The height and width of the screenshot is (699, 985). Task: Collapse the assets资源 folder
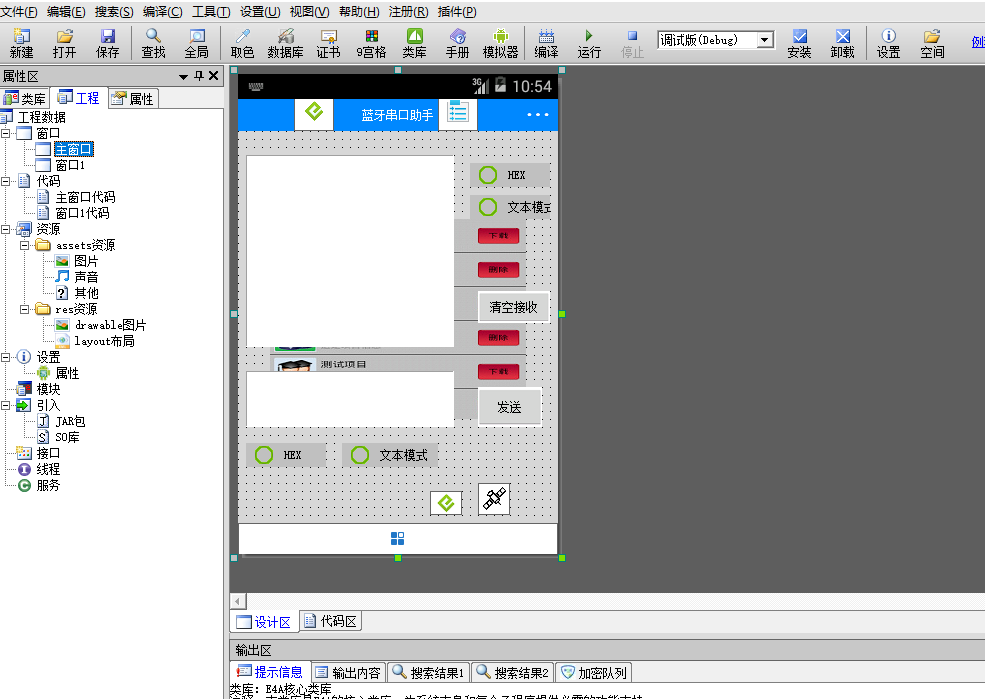click(24, 245)
